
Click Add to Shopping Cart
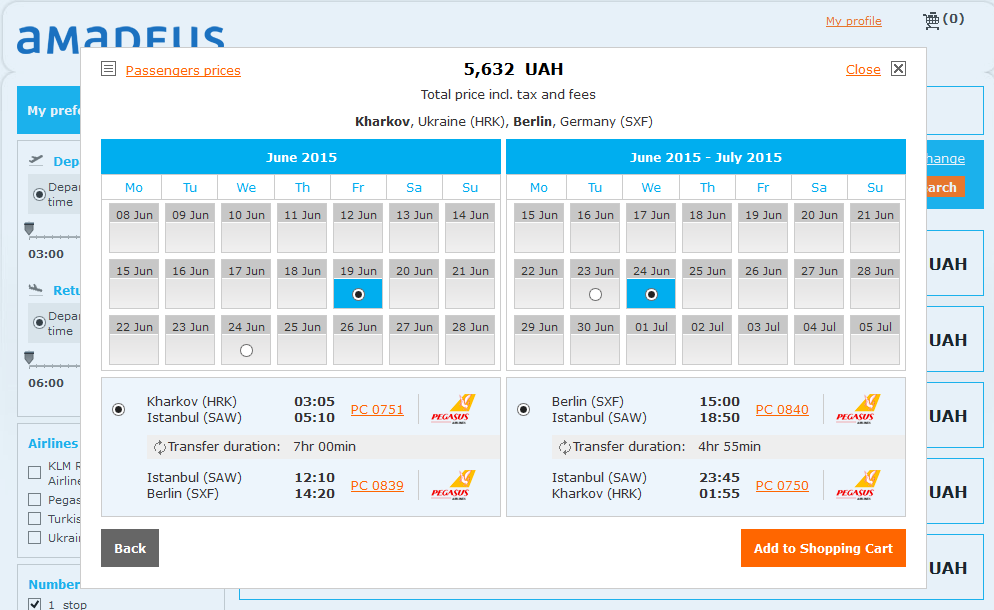(823, 548)
